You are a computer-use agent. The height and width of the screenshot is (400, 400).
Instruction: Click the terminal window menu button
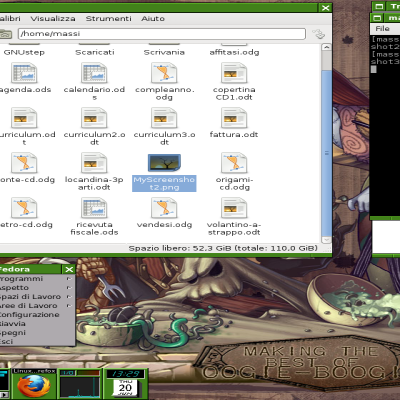(x=377, y=18)
